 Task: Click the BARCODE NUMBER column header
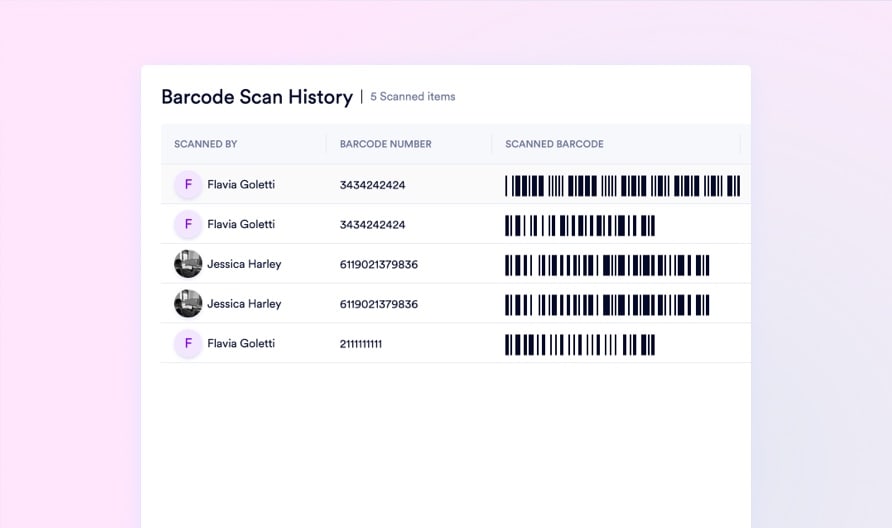[386, 144]
